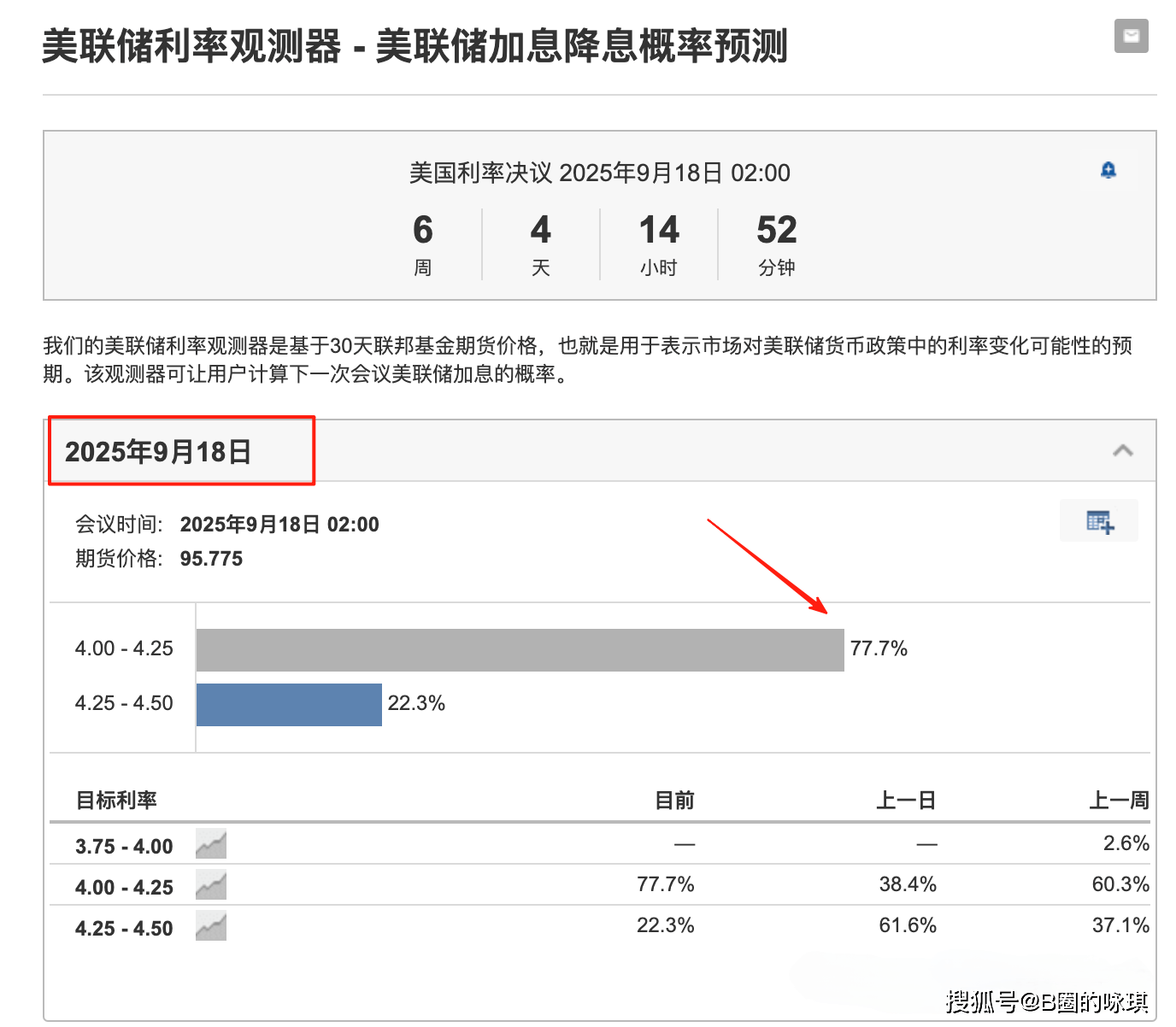This screenshot has width=1176, height=1027.
Task: Click the blue 22.3% probability bar
Action: 289,705
